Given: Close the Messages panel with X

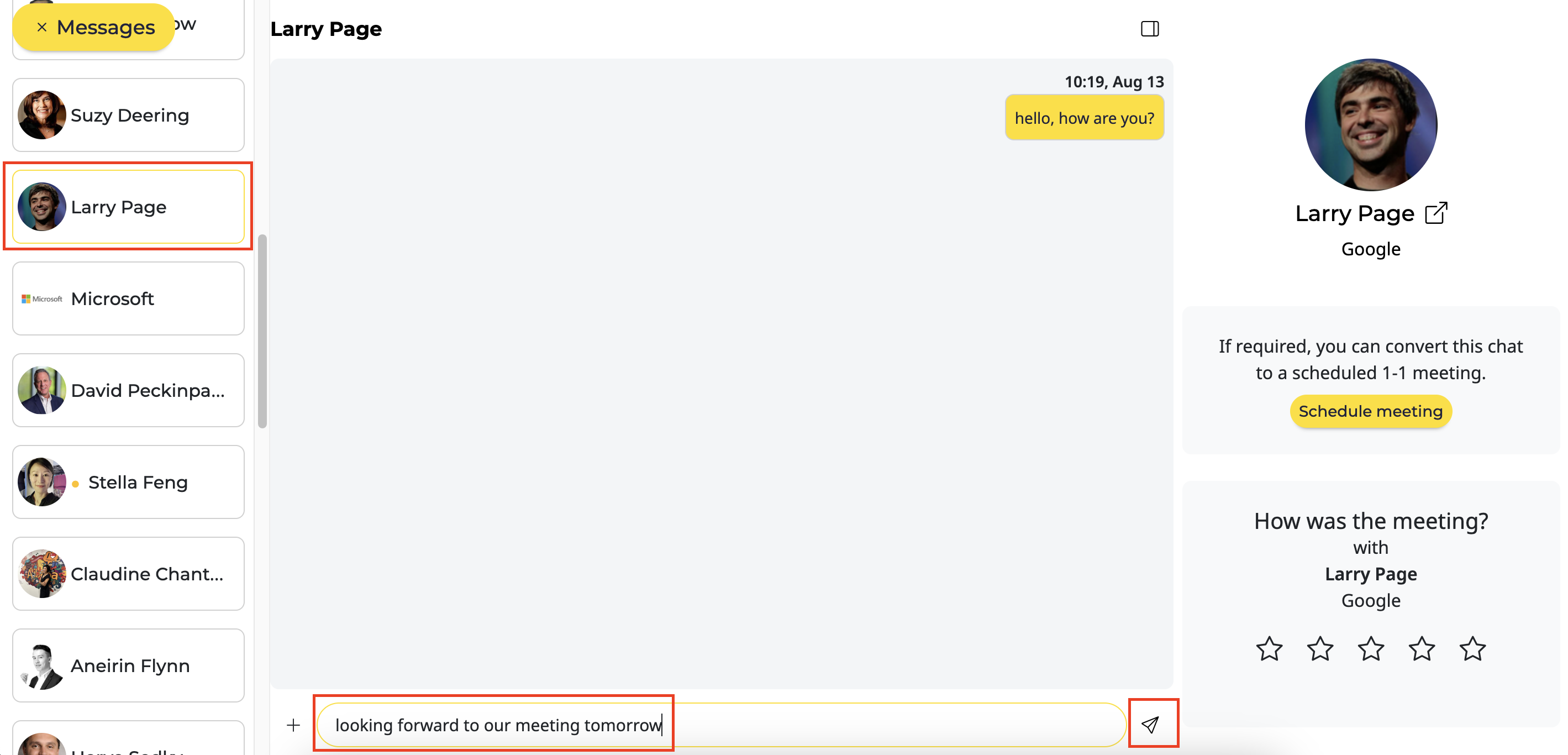Looking at the screenshot, I should tap(42, 28).
